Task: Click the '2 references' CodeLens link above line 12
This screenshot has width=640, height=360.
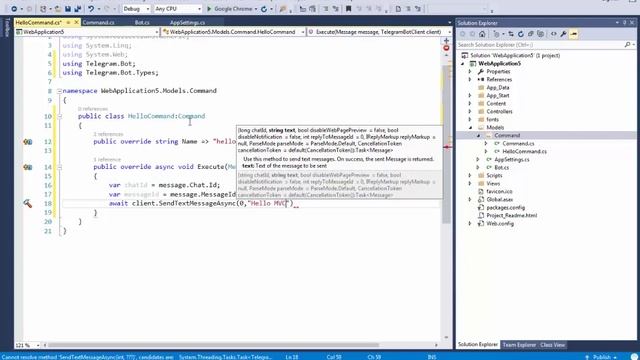Action: click(x=108, y=134)
